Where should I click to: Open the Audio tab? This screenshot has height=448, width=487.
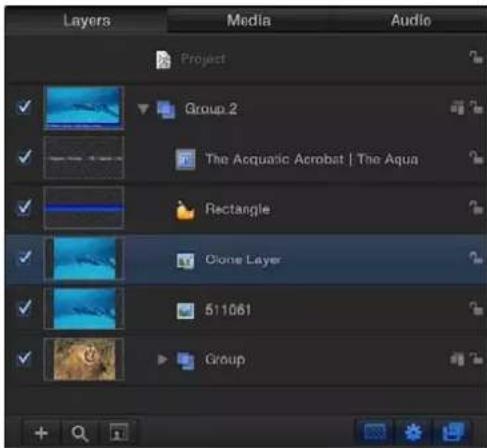pyautogui.click(x=411, y=21)
